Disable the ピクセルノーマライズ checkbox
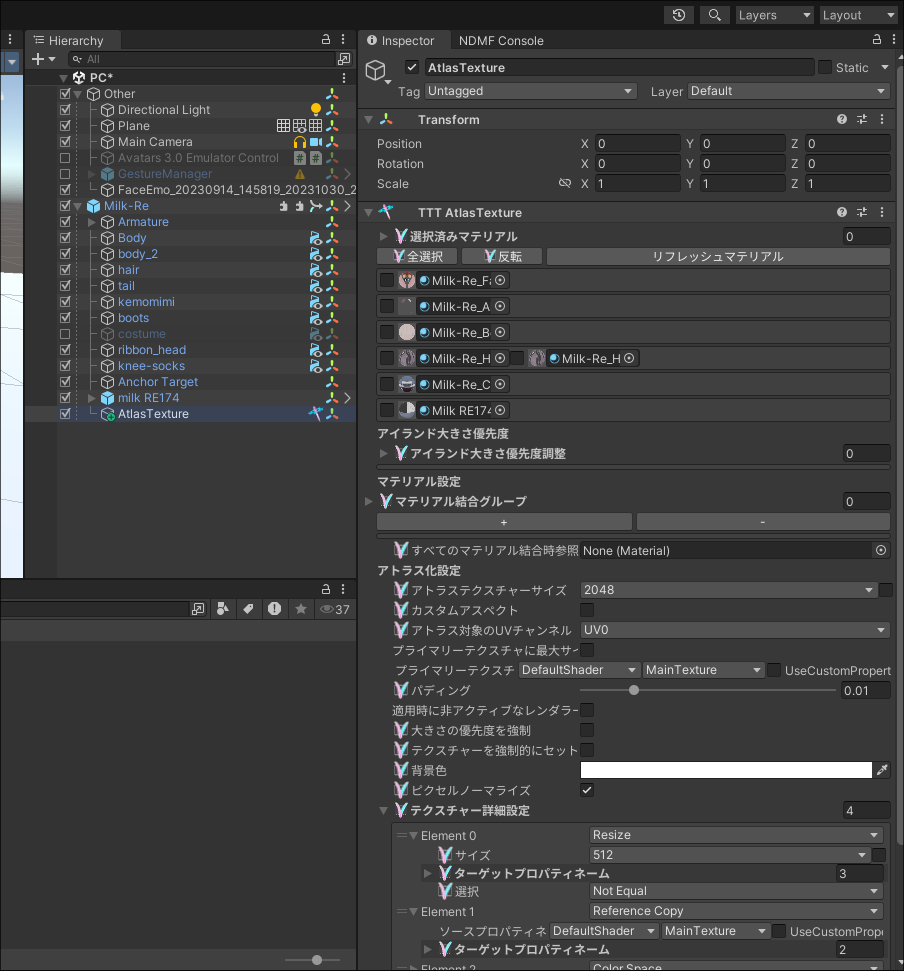 (586, 789)
